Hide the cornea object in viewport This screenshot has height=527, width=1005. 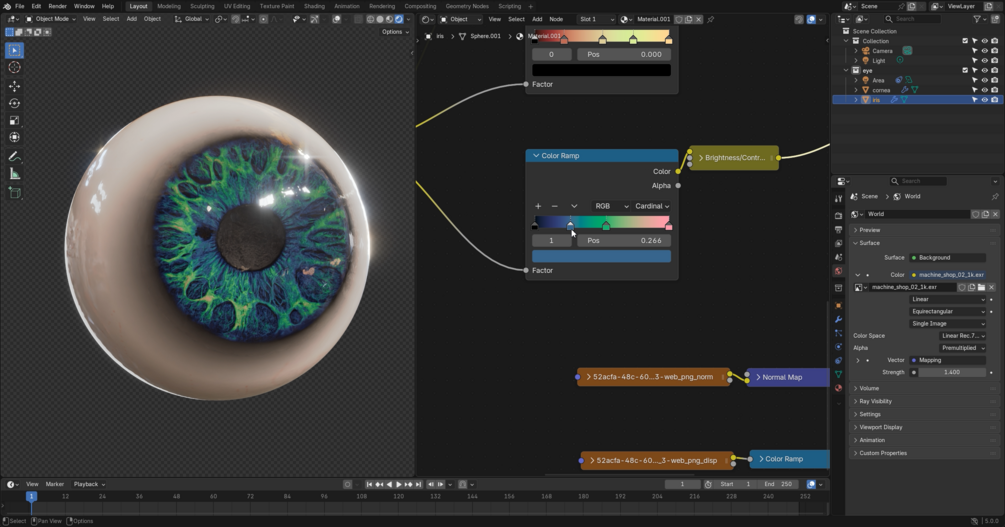click(984, 90)
